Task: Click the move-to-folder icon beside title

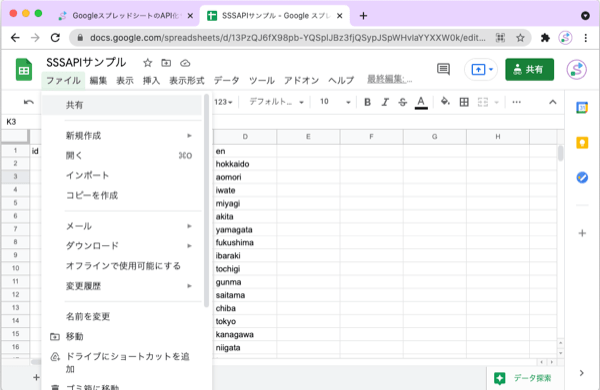Action: [x=166, y=63]
